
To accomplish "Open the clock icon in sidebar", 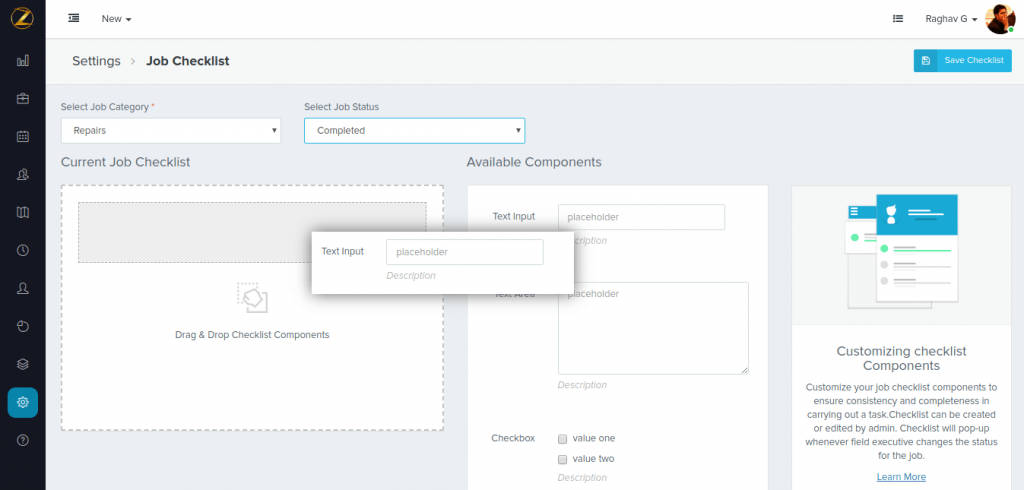I will tap(22, 250).
